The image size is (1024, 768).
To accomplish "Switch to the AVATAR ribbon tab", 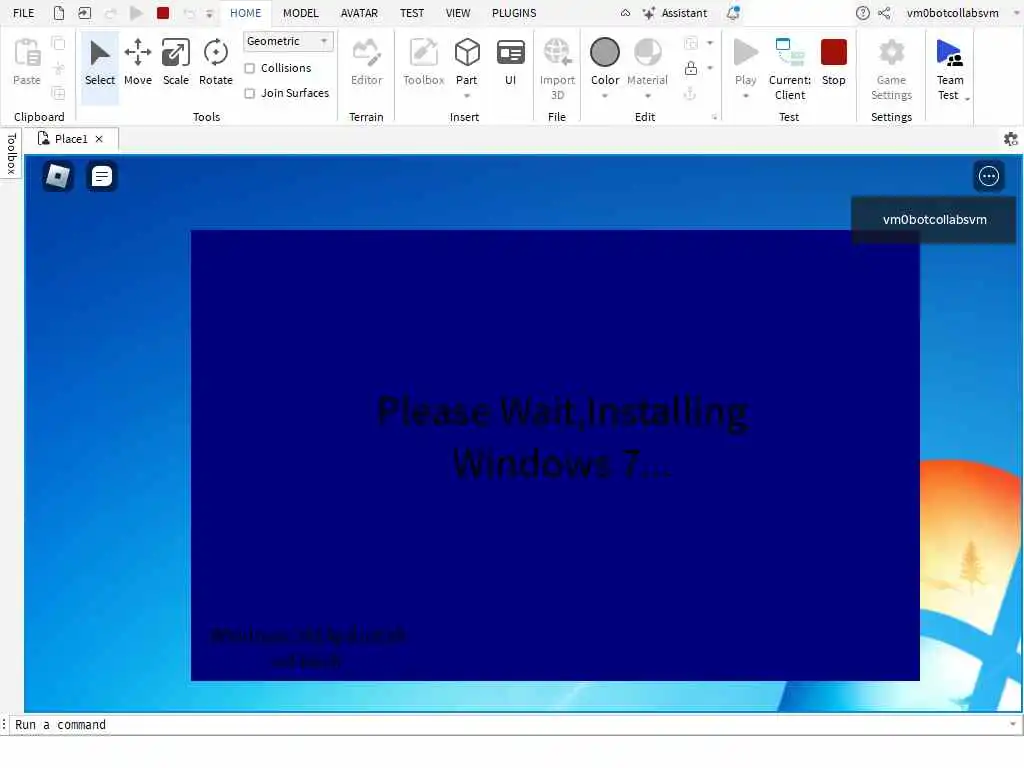I will 359,12.
